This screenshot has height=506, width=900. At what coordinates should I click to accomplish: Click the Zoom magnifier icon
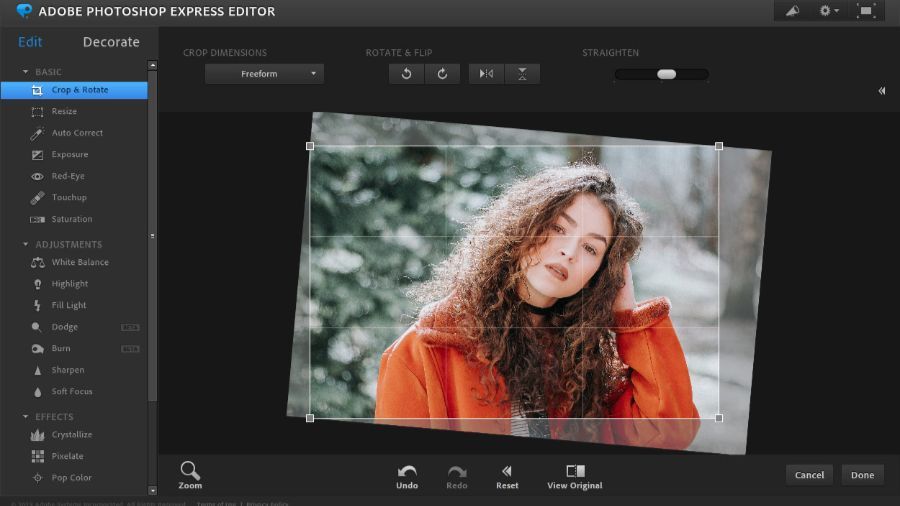(190, 471)
